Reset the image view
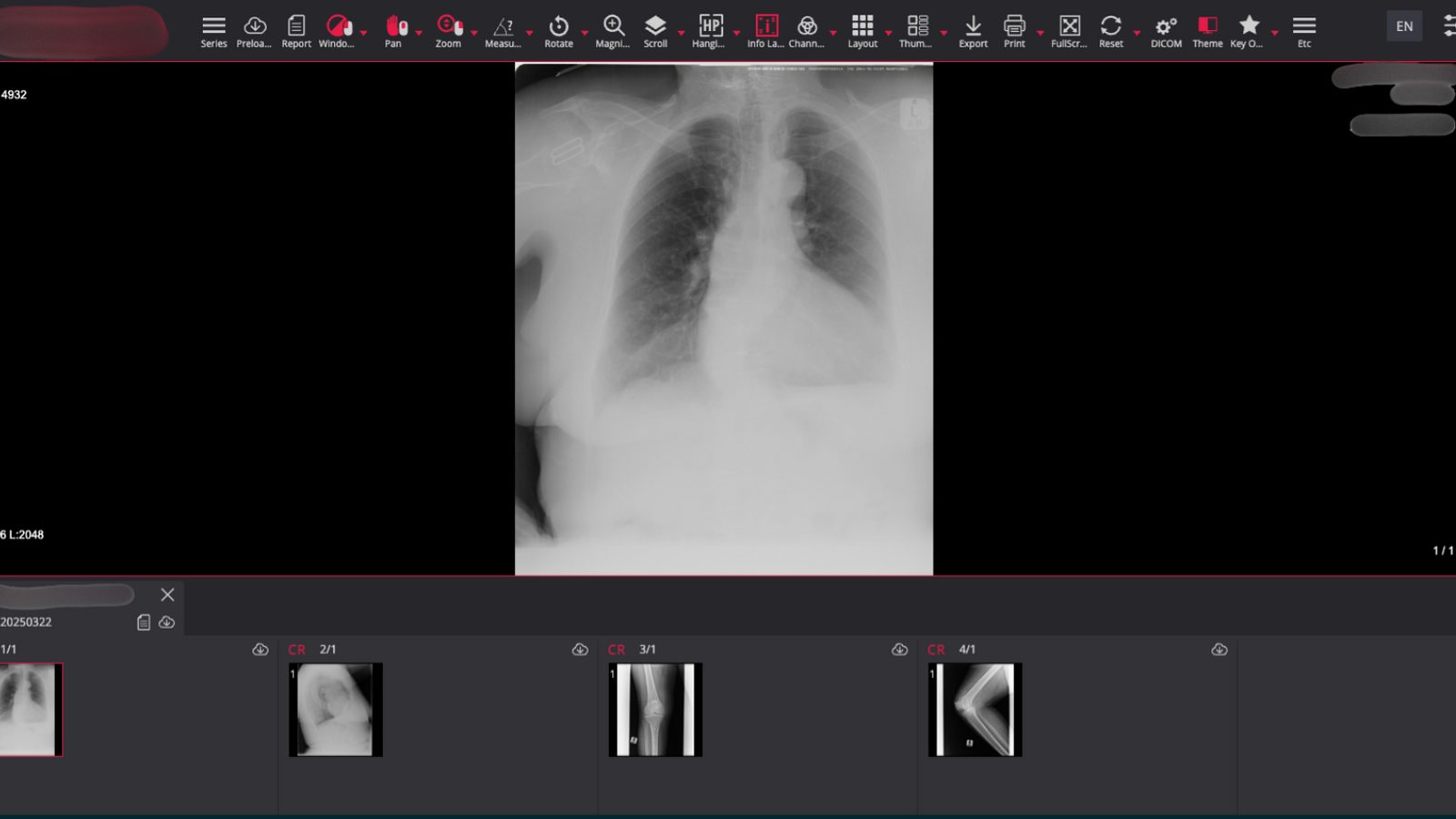 (x=1110, y=31)
